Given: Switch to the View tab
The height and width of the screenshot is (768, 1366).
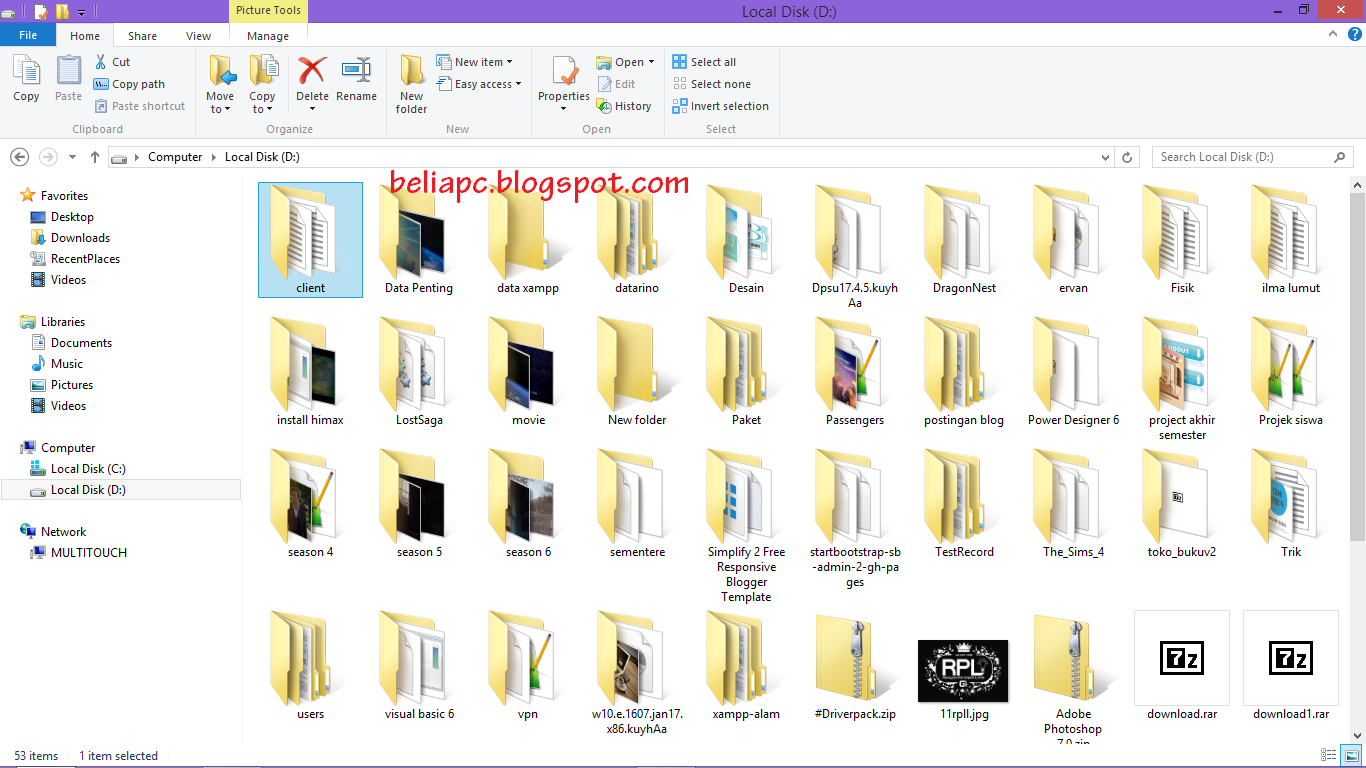Looking at the screenshot, I should click(x=198, y=35).
